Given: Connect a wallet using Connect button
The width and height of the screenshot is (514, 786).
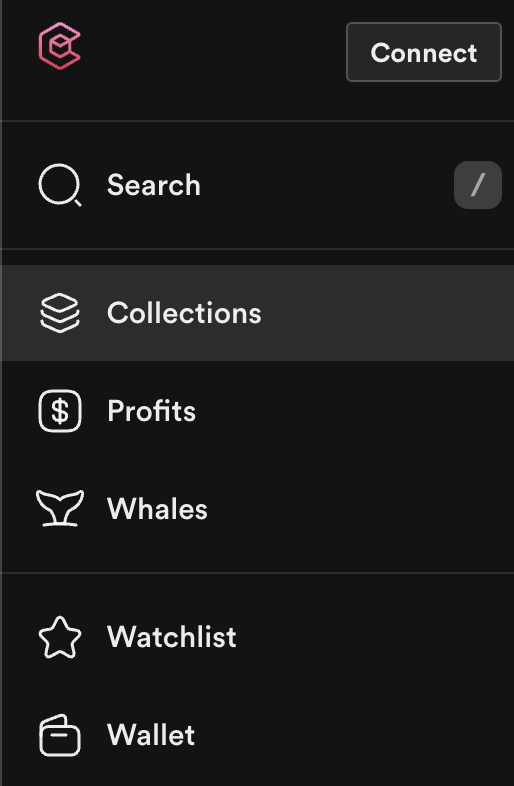Looking at the screenshot, I should point(424,52).
